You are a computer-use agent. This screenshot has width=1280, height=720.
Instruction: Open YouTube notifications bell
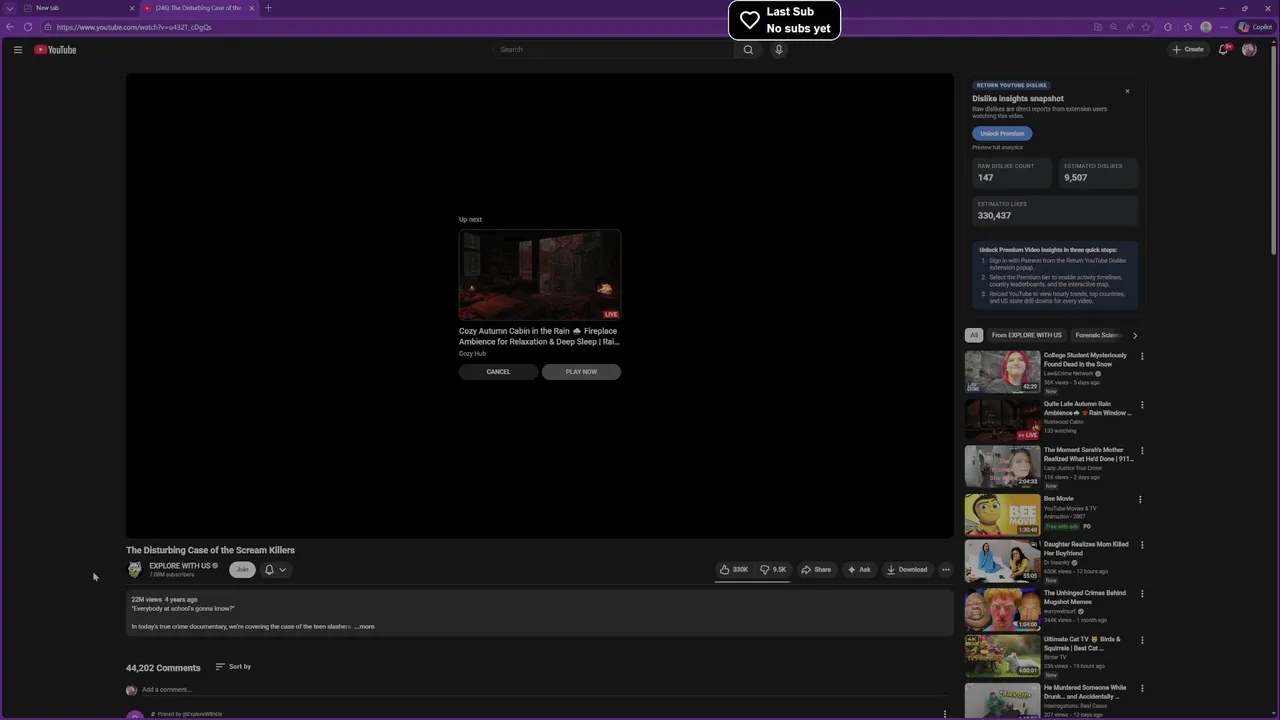(x=1223, y=49)
